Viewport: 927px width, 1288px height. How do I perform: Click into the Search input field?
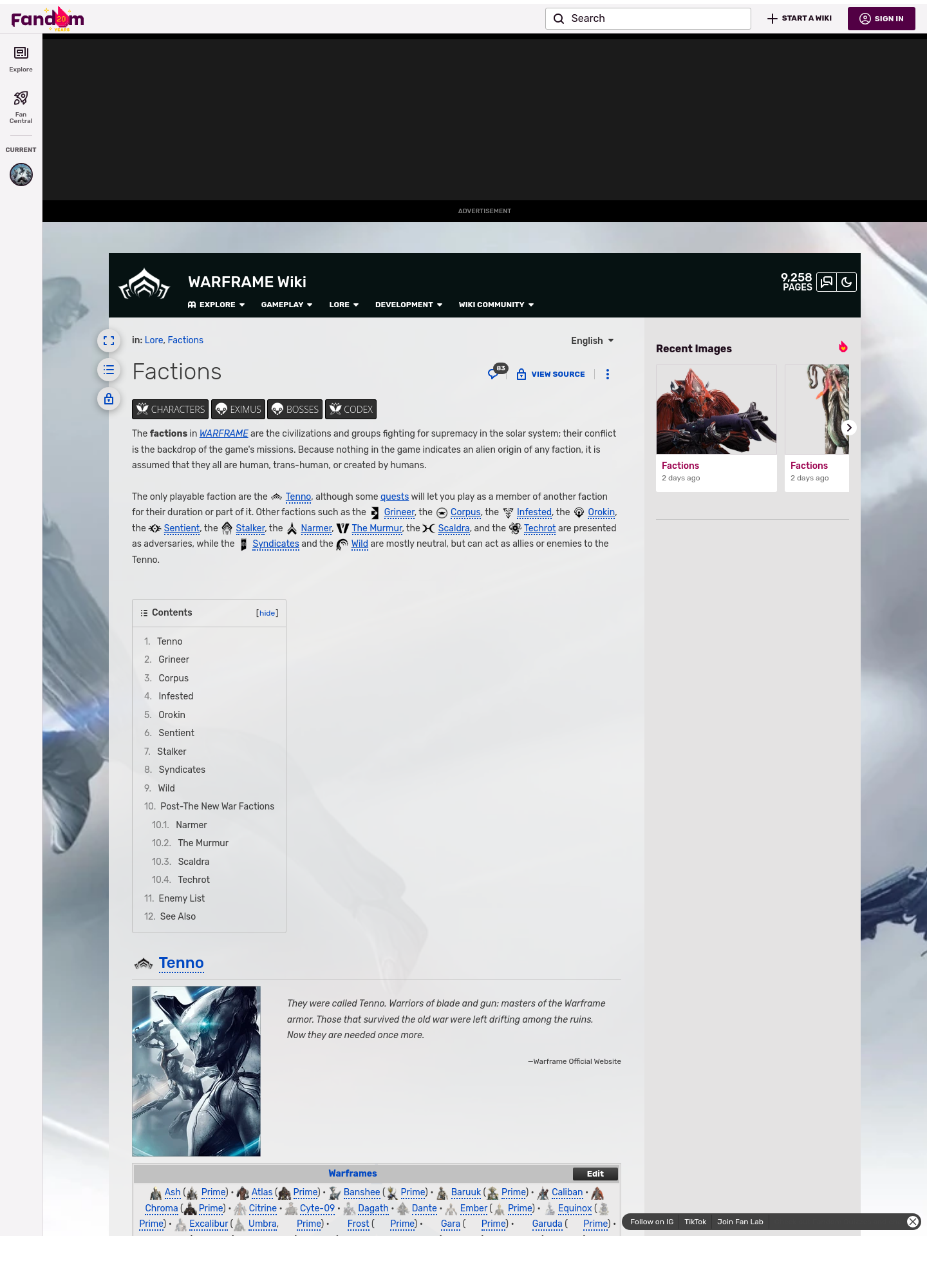point(657,19)
